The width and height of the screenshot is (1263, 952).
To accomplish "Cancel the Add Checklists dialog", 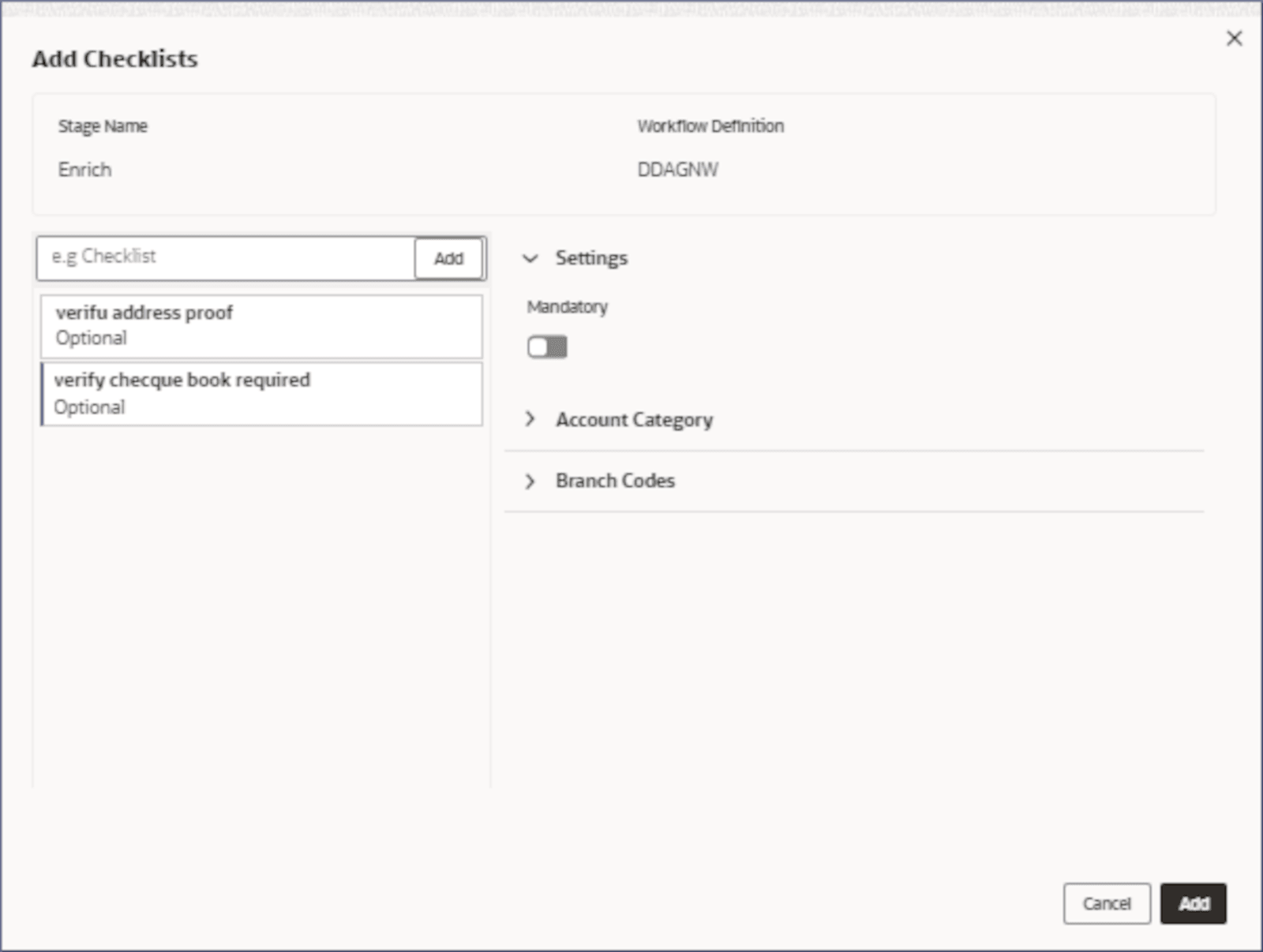I will [x=1107, y=903].
